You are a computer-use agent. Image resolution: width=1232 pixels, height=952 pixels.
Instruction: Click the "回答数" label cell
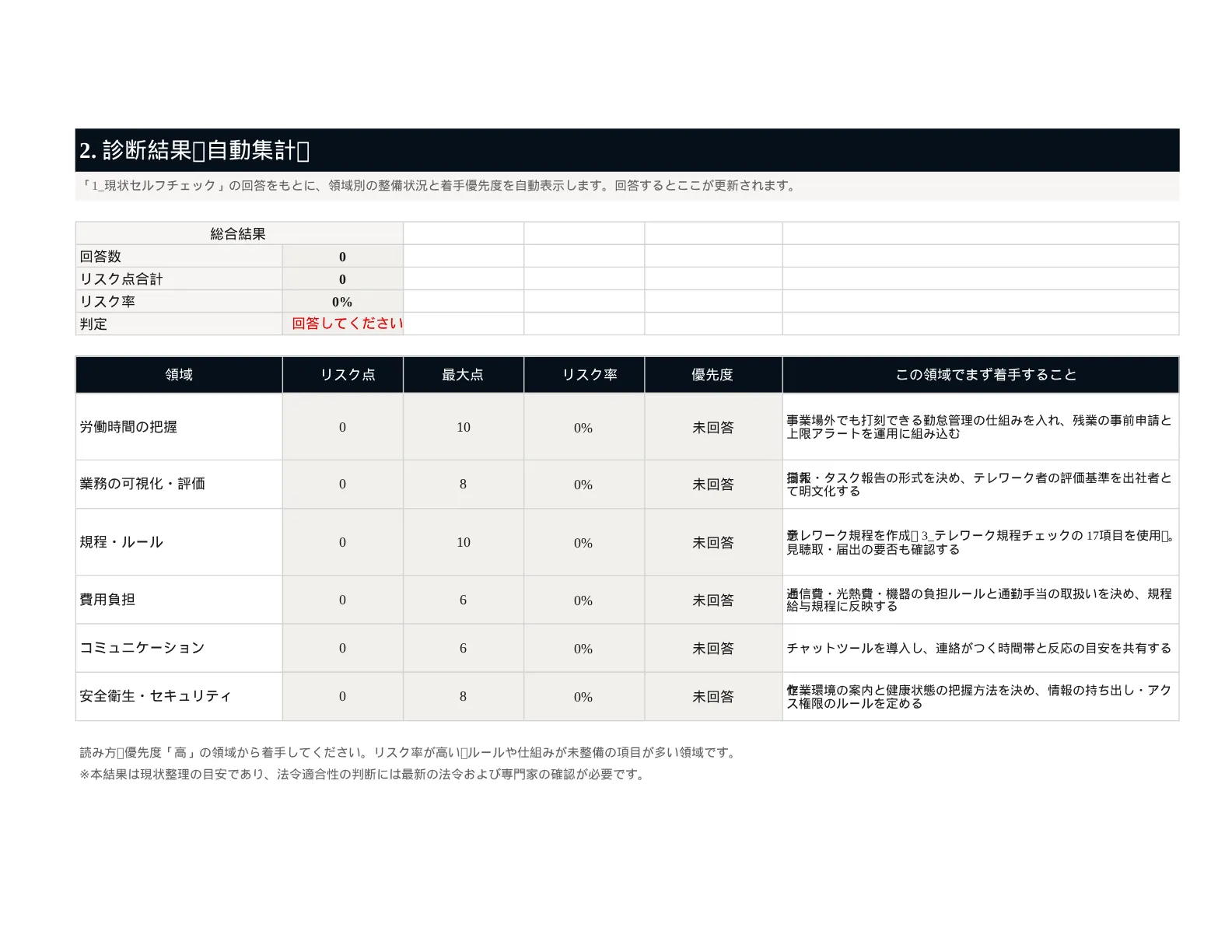(x=179, y=257)
